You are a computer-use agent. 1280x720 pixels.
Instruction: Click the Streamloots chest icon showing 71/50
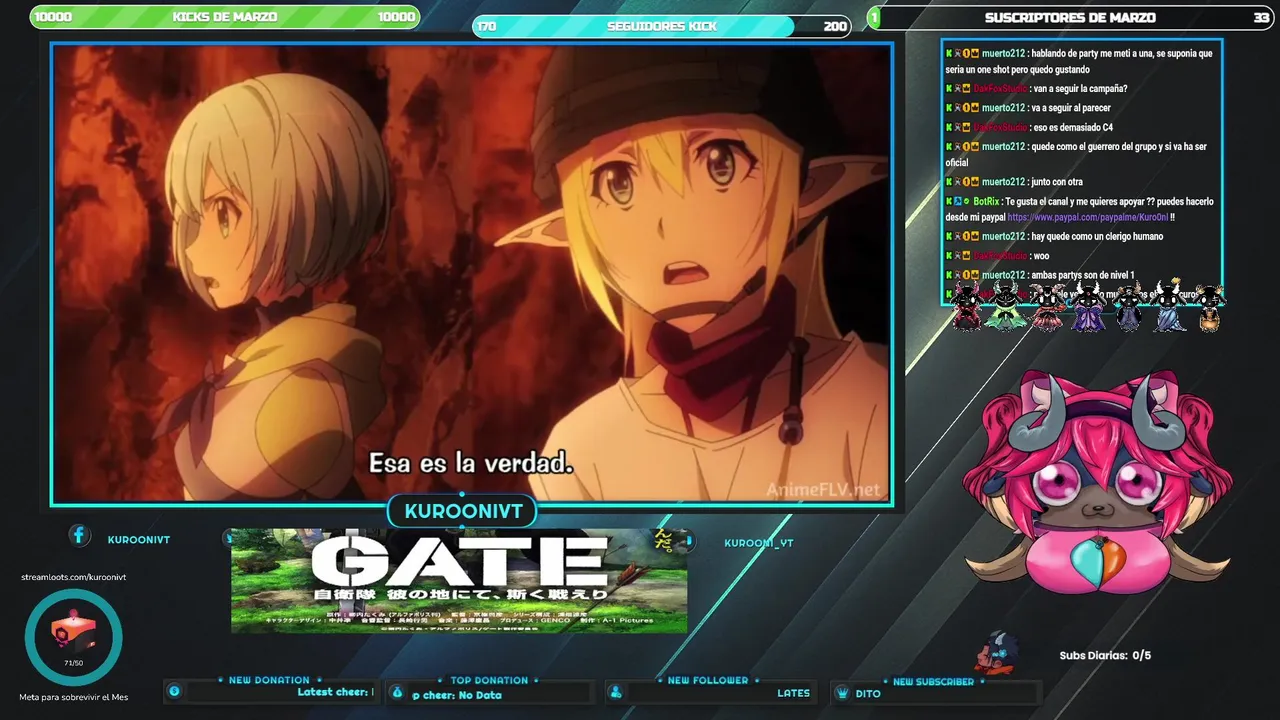73,637
